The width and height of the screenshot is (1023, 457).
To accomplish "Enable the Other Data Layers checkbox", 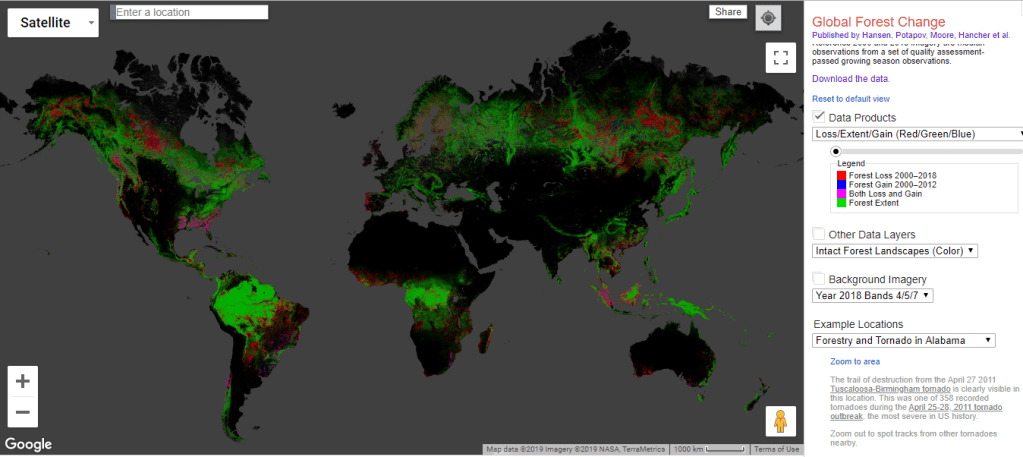I will pos(819,234).
